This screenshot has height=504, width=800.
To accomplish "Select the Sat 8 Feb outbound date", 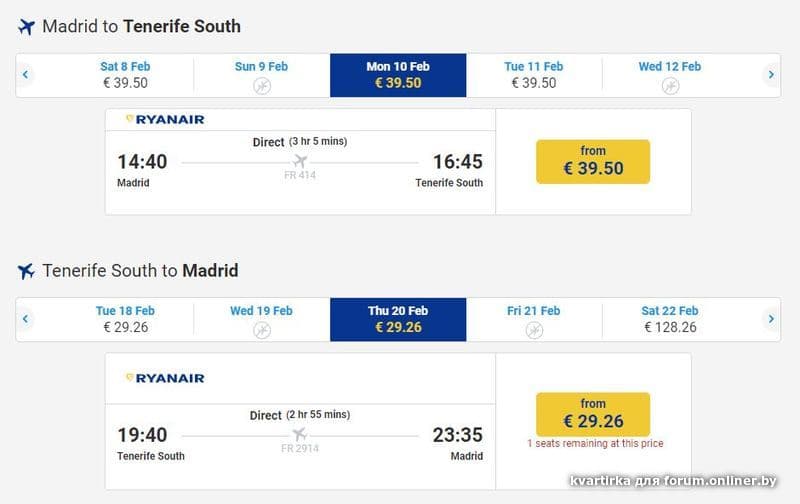I will [x=125, y=75].
